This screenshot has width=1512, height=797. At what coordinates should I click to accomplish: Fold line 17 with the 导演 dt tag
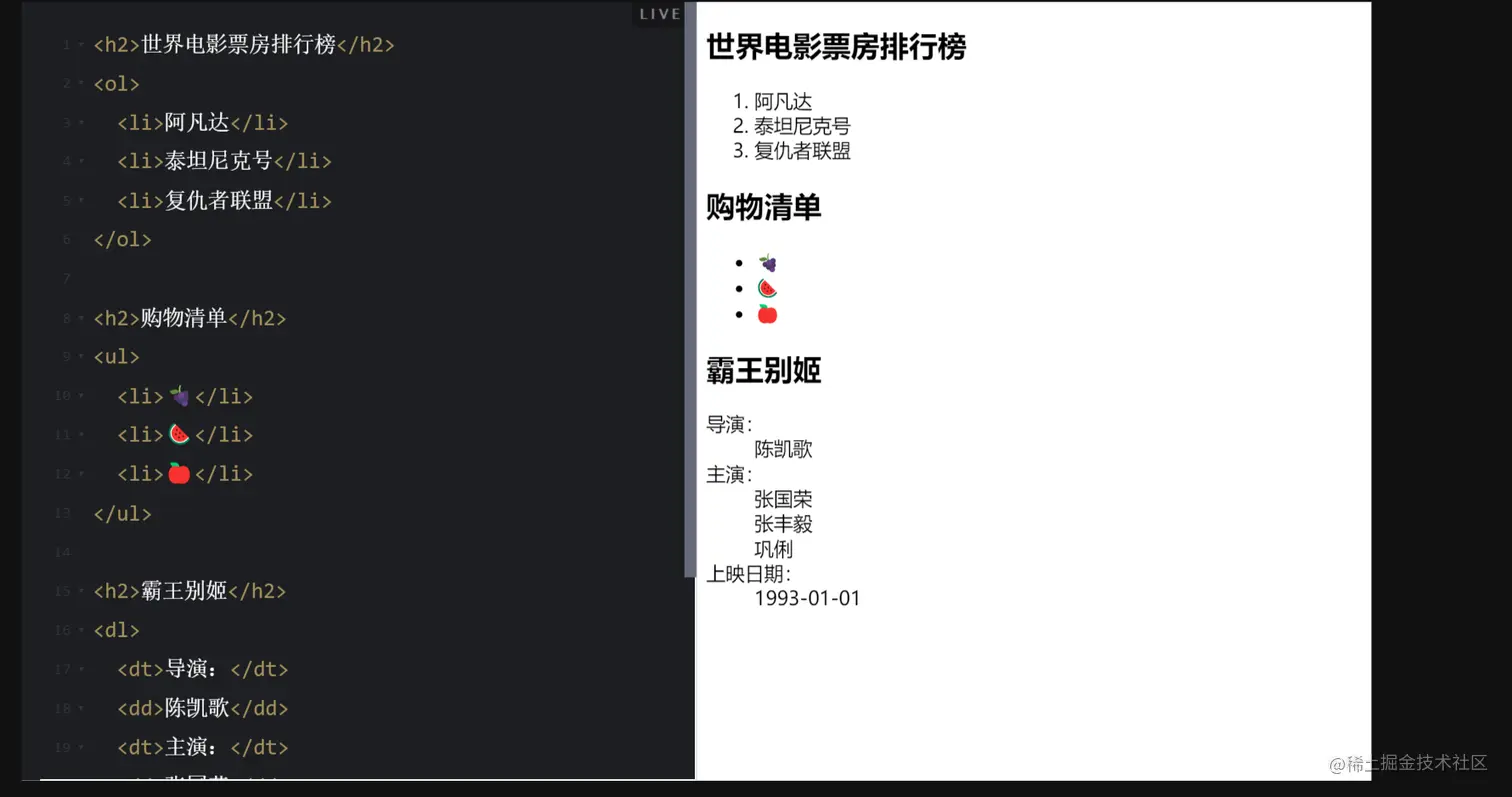click(81, 670)
